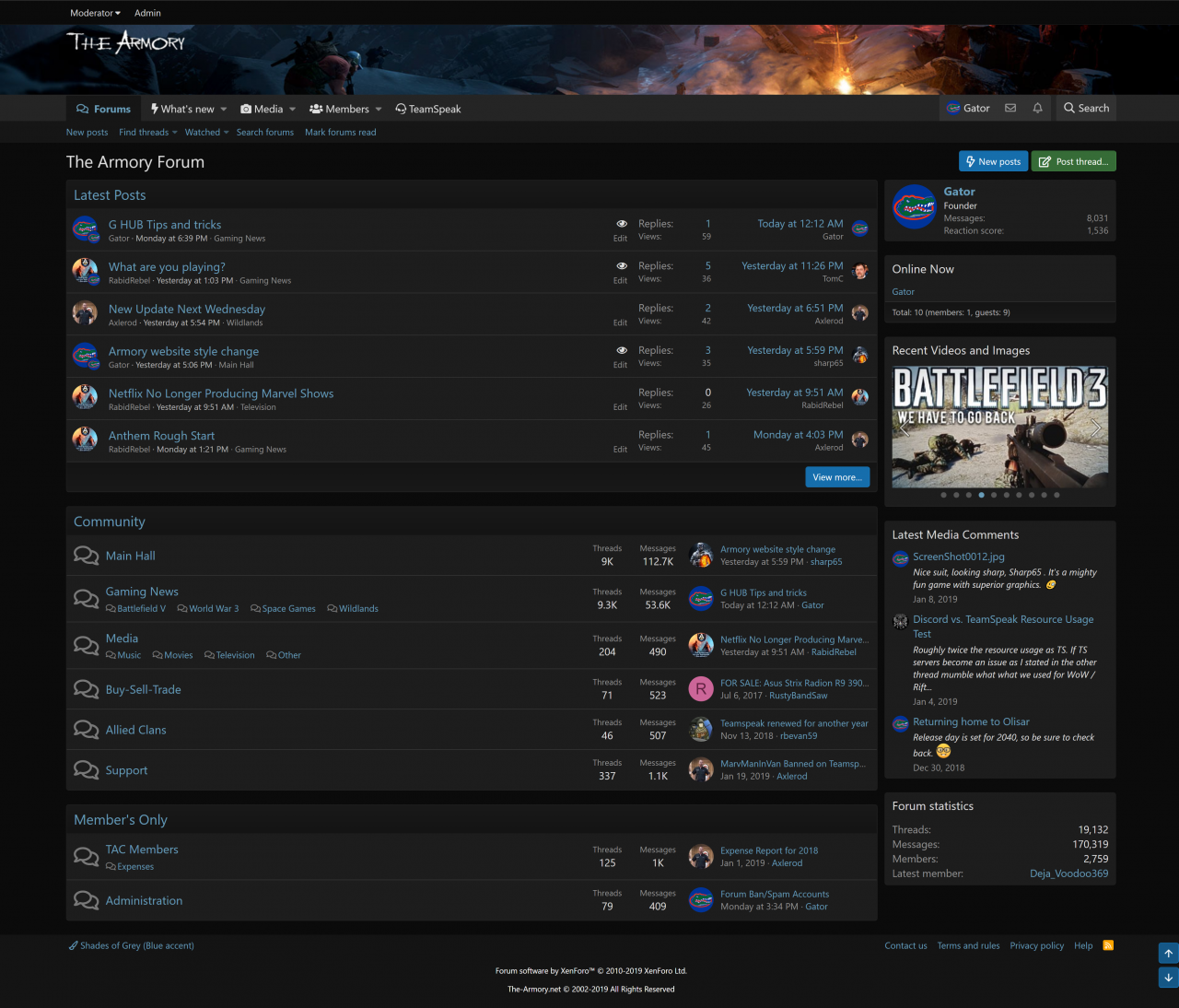Click Gator's avatar in the sidebar profile
1179x1008 pixels.
click(x=914, y=206)
